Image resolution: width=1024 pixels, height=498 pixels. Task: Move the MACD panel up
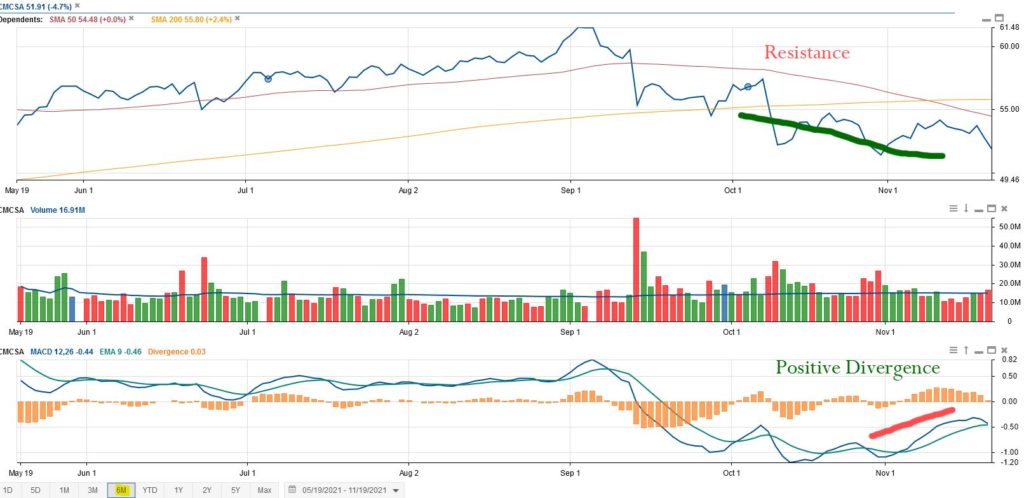965,350
